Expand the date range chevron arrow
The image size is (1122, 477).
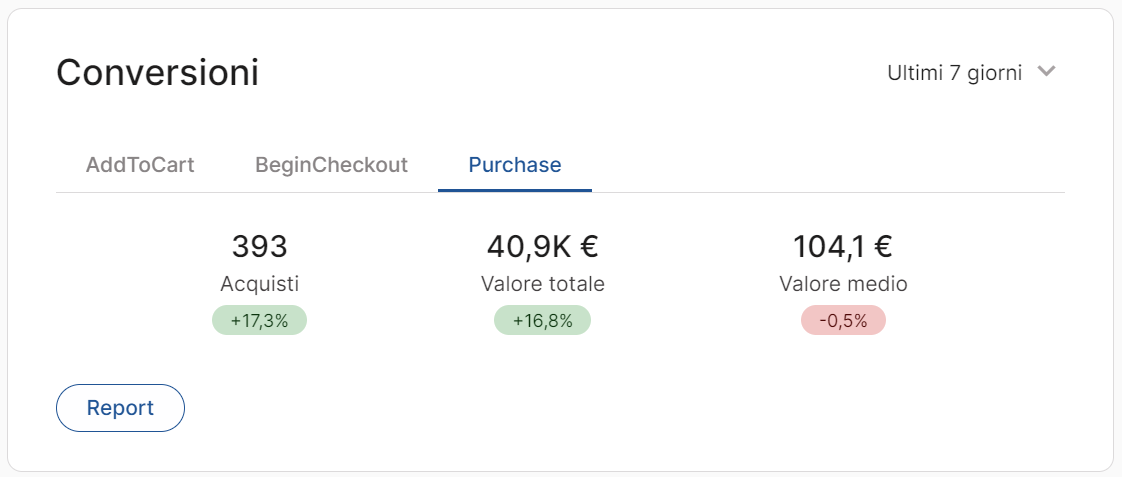[x=1047, y=72]
